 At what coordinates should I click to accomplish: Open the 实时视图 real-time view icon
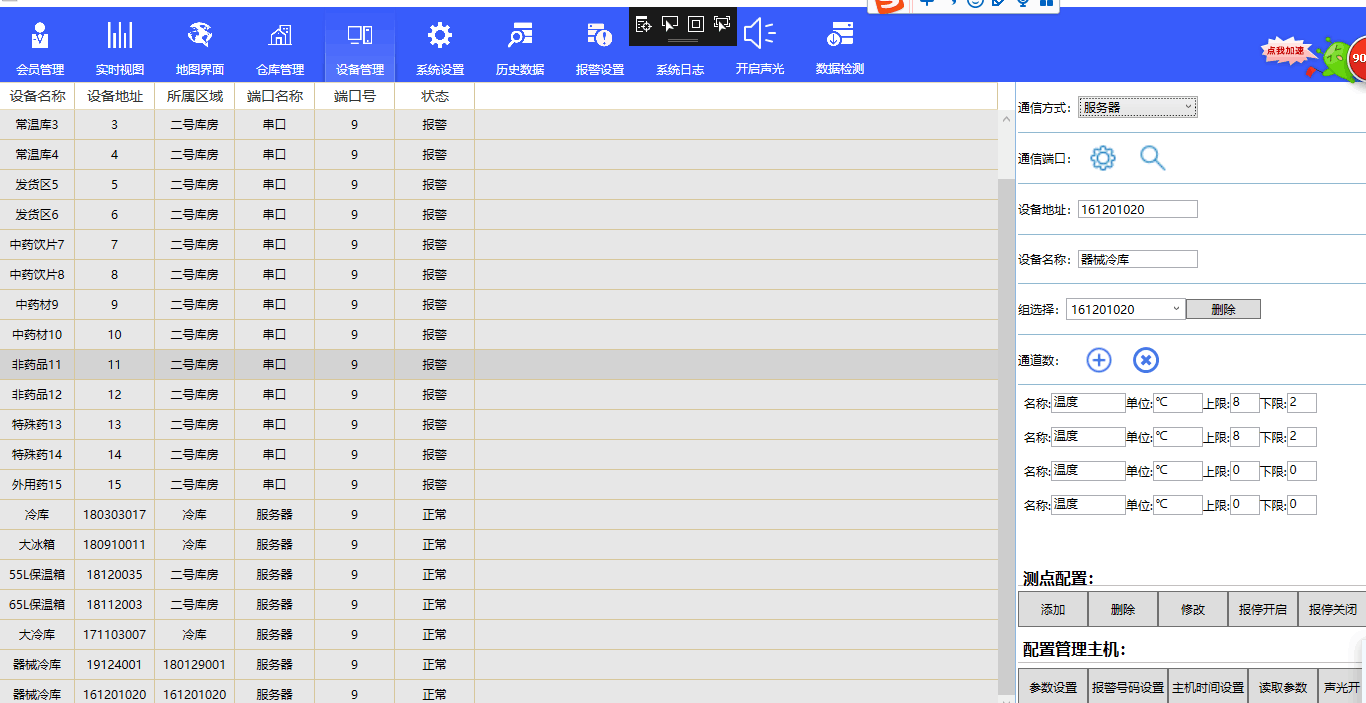coord(120,36)
